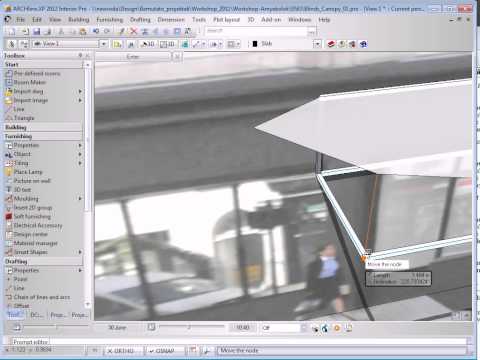The height and width of the screenshot is (360, 480).
Task: Expand the Building toolbox section
Action: (x=43, y=127)
